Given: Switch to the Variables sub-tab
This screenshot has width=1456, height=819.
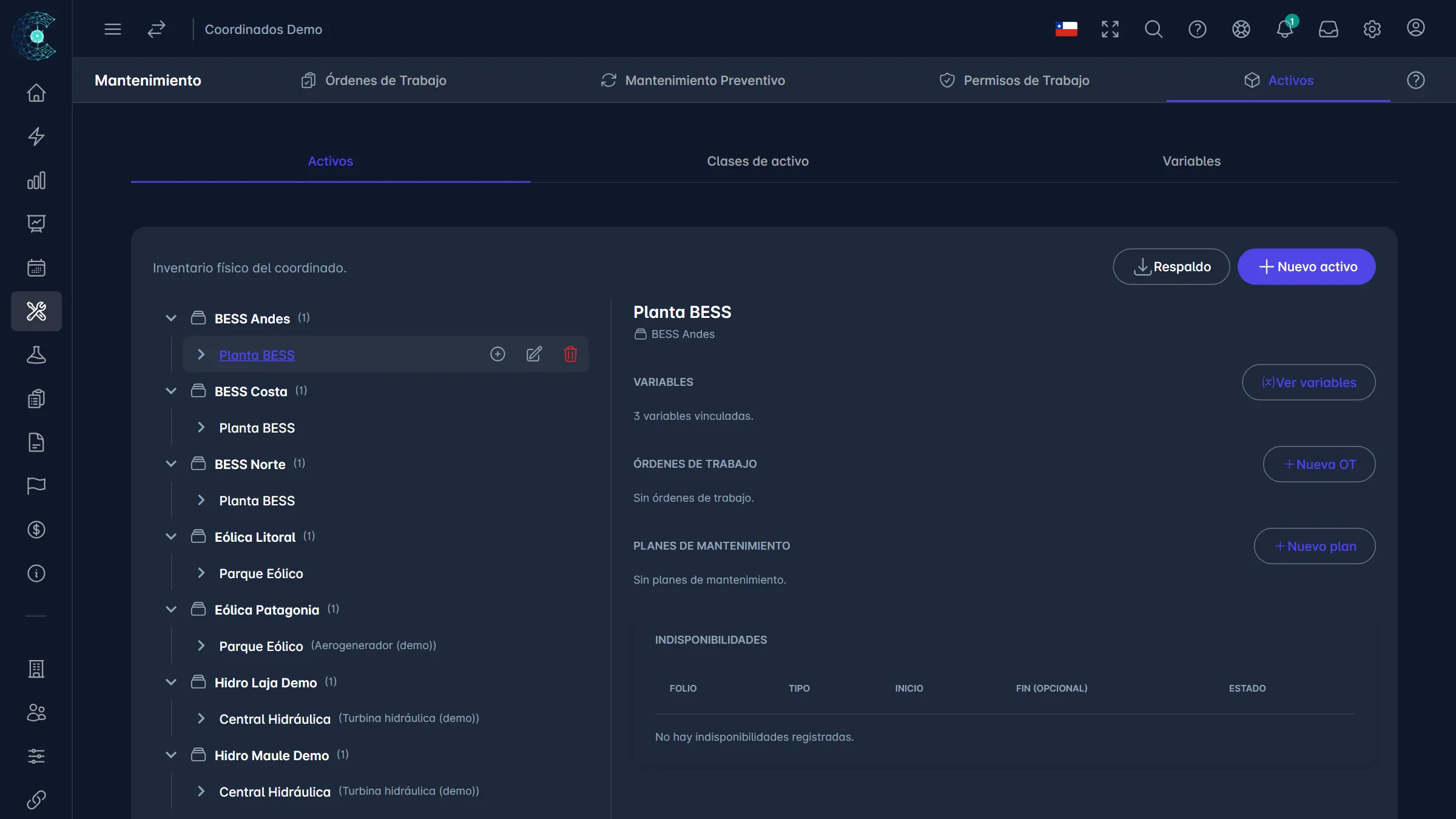Looking at the screenshot, I should pos(1191,161).
